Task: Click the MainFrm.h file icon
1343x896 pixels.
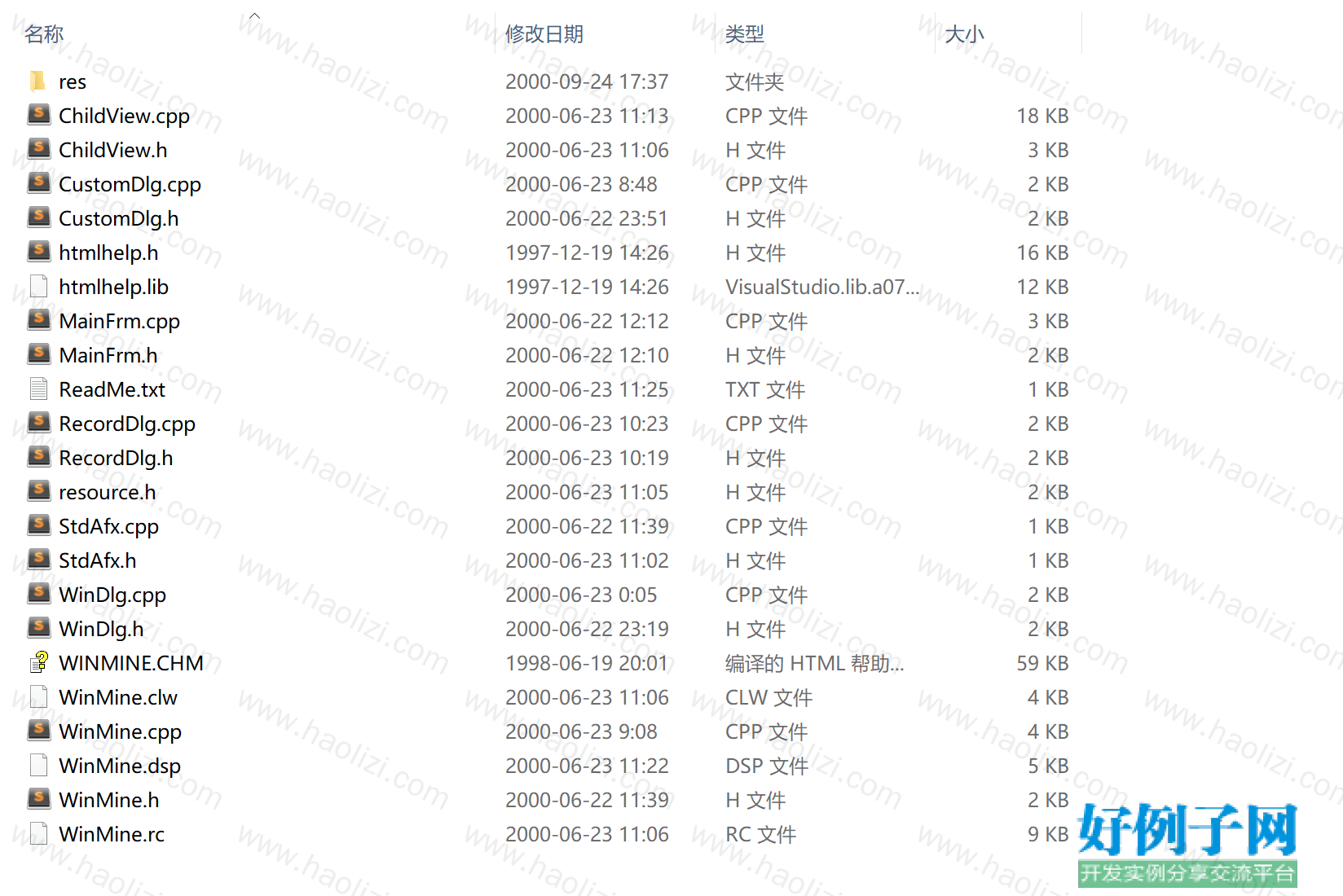Action: (38, 354)
